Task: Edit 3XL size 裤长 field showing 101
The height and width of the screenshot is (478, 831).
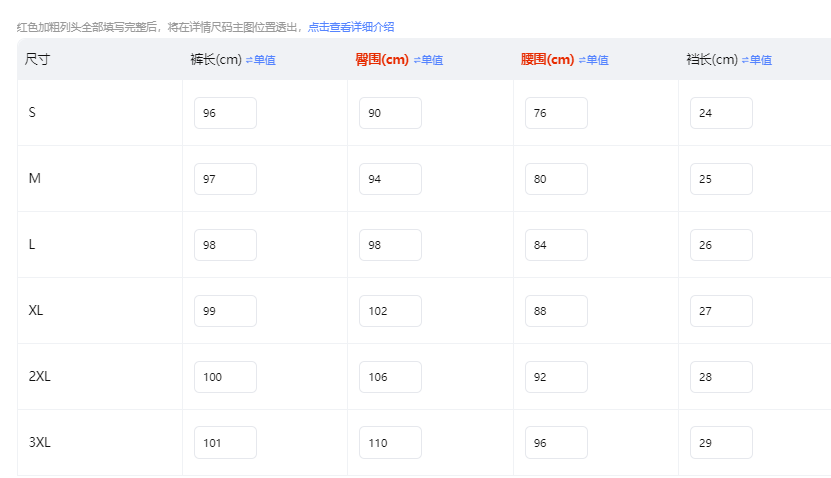Action: 225,442
